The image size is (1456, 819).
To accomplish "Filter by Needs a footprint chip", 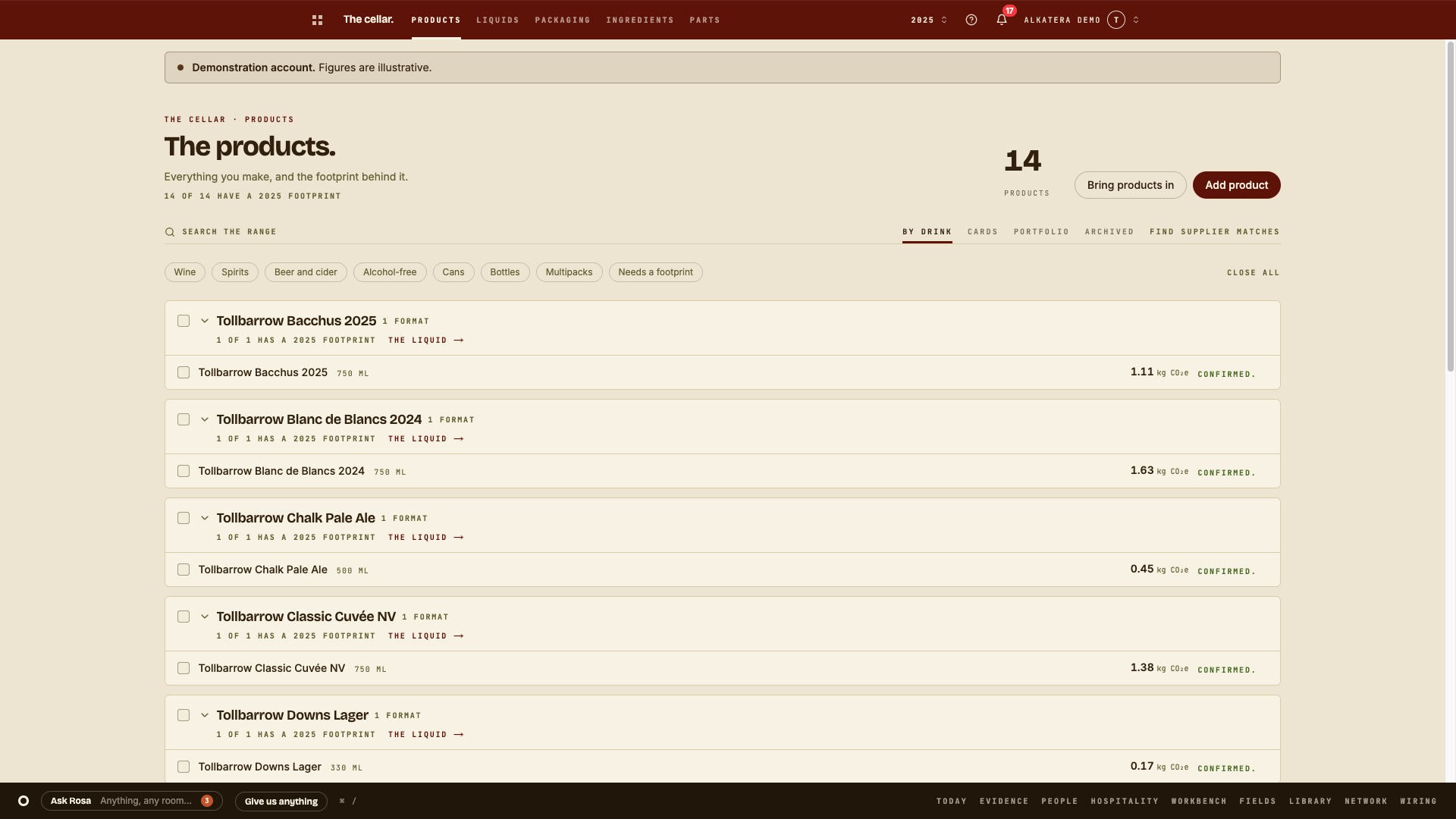I will tap(655, 272).
